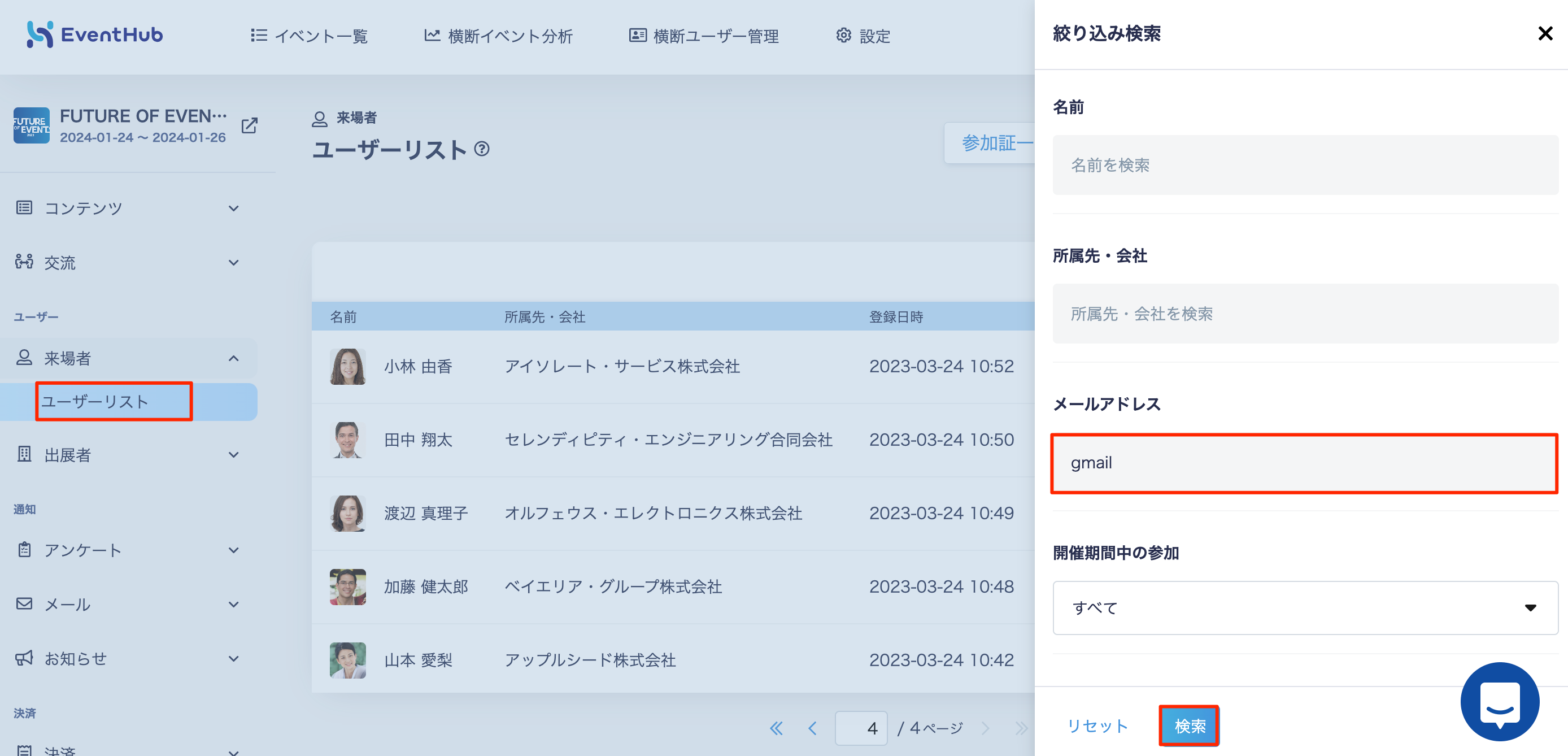Open the 開催期間中の参加 dropdown

pos(1305,607)
